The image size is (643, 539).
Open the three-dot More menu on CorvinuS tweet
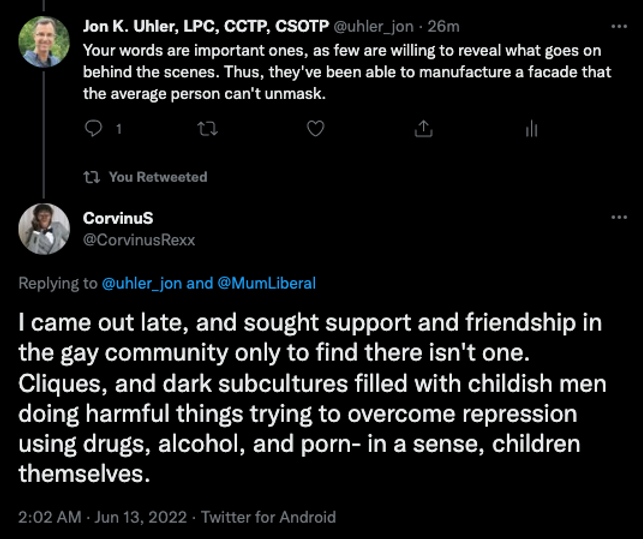(617, 219)
